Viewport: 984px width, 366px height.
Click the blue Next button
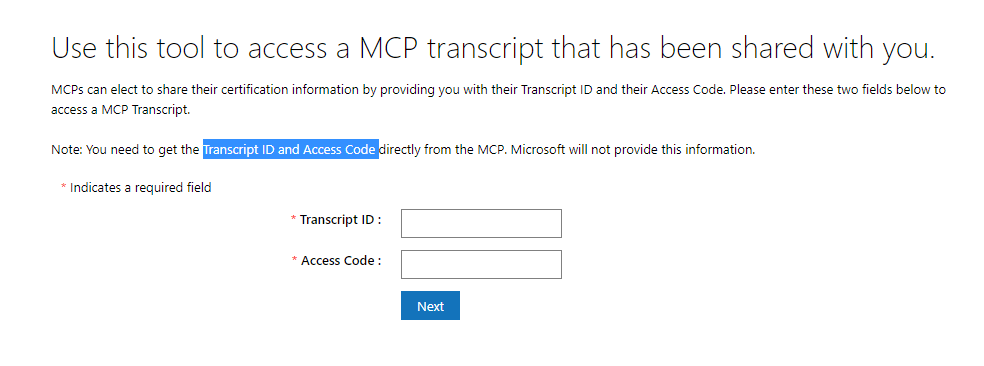(x=430, y=306)
